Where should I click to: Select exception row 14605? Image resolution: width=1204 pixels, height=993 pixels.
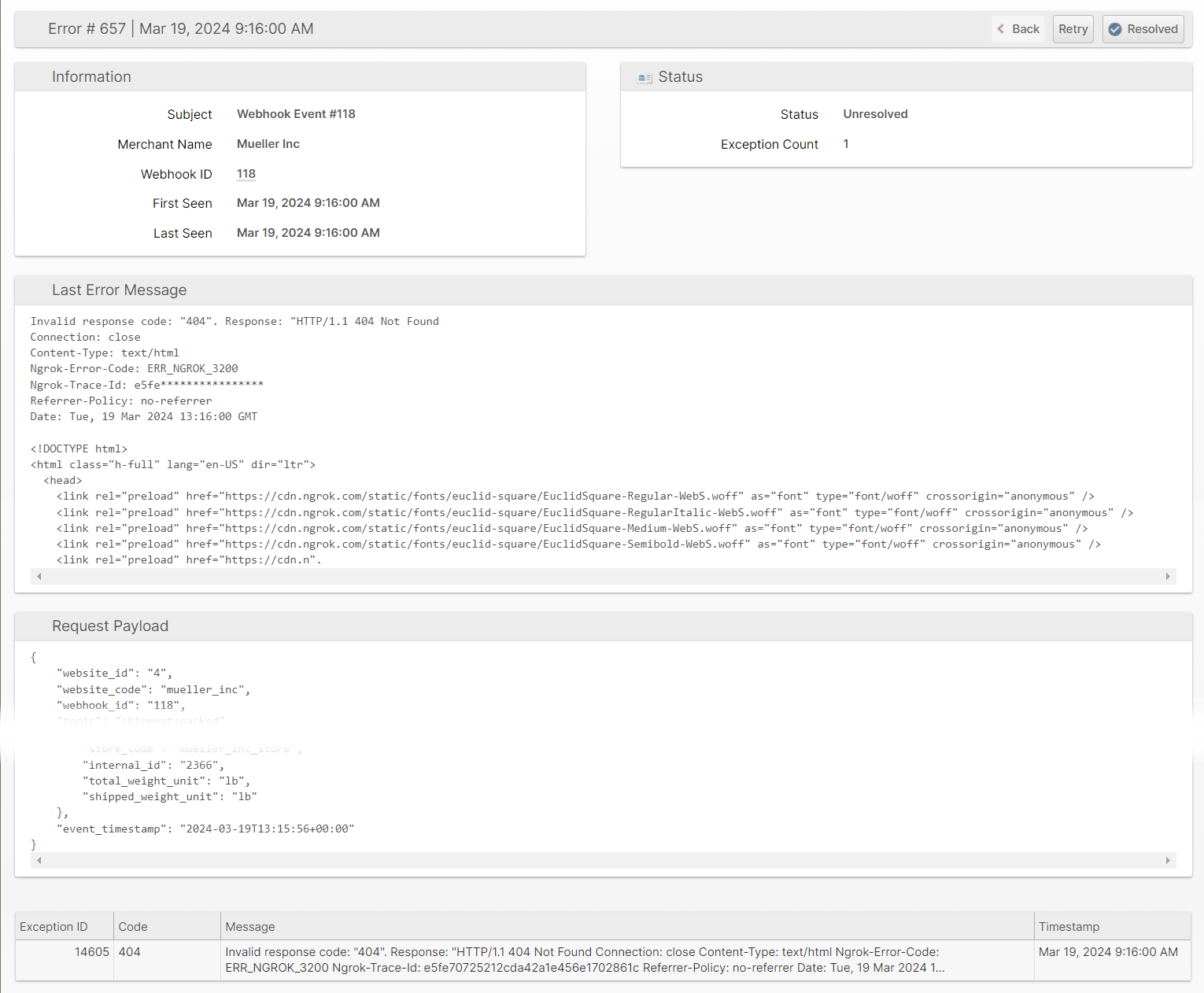91,952
